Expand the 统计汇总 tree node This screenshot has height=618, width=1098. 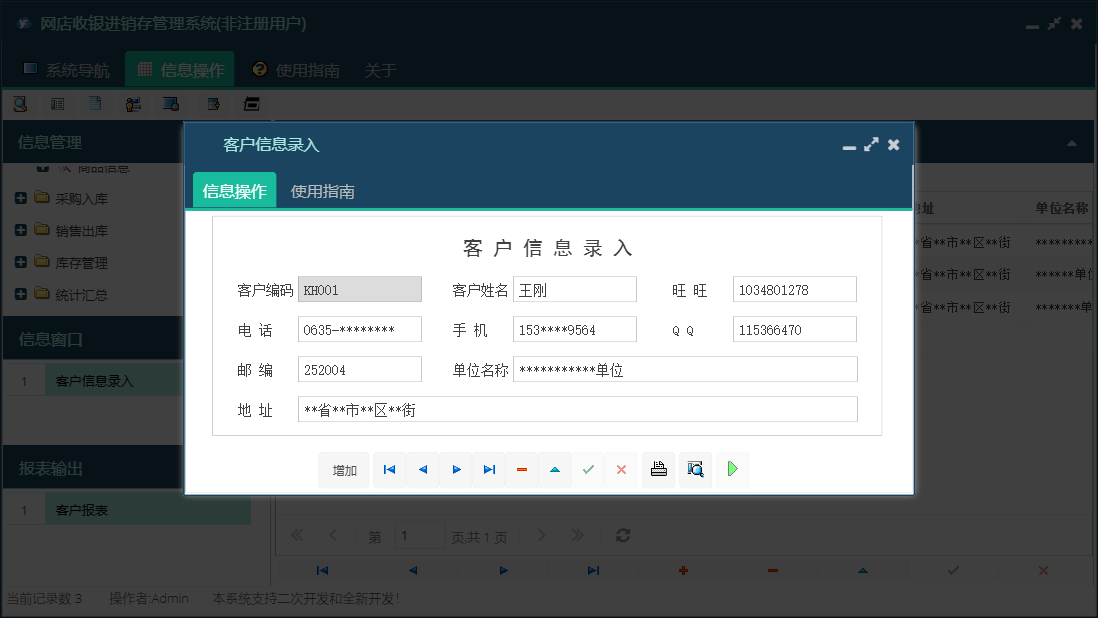point(20,294)
